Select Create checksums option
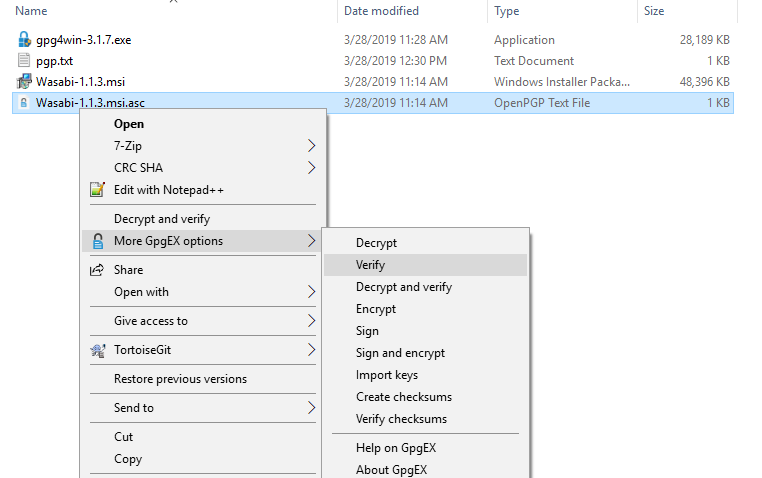This screenshot has height=478, width=762. pyautogui.click(x=403, y=397)
